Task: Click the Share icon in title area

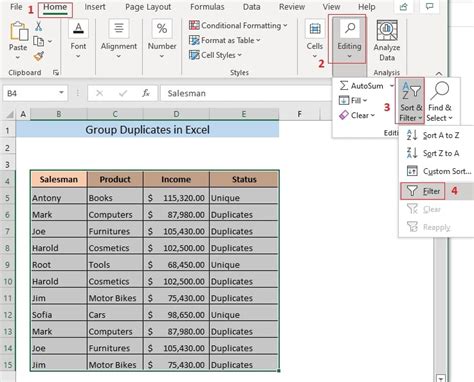Action: pos(403,7)
